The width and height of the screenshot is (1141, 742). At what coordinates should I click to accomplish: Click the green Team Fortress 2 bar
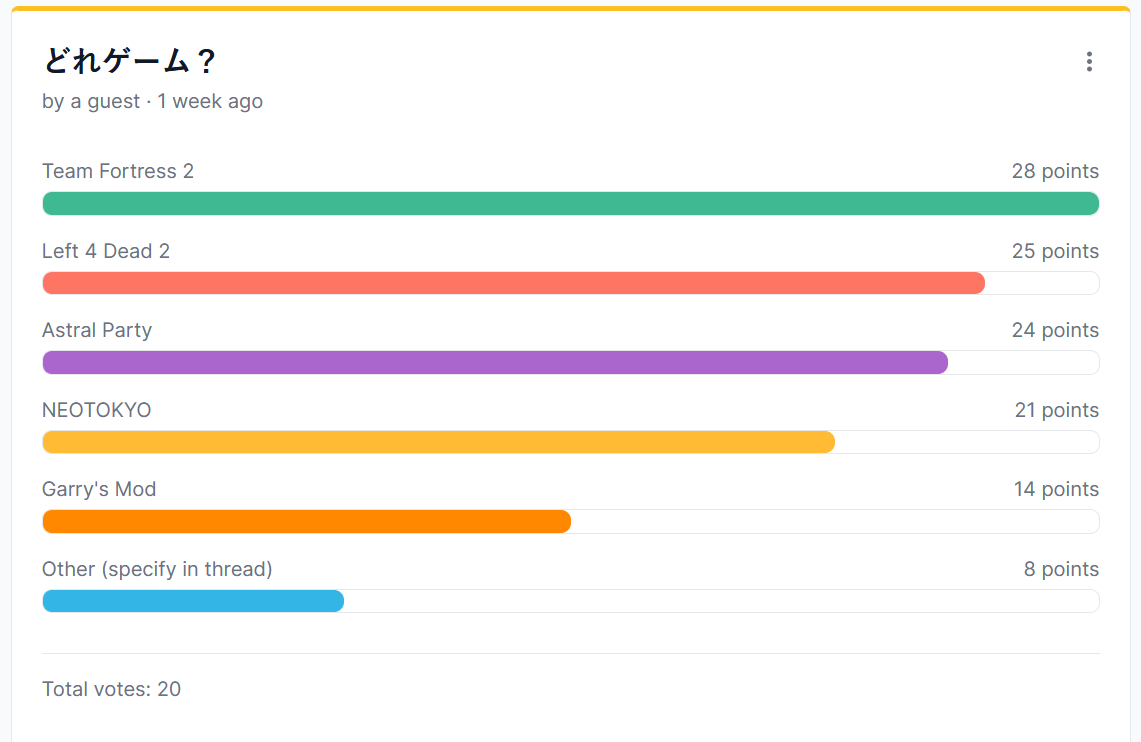(570, 204)
